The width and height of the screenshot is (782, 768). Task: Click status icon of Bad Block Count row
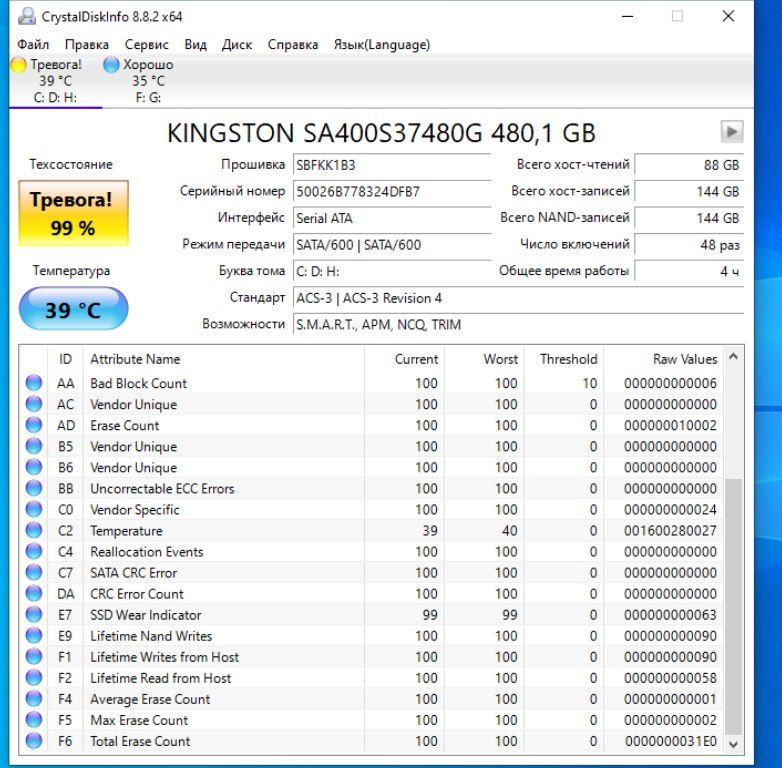click(33, 383)
